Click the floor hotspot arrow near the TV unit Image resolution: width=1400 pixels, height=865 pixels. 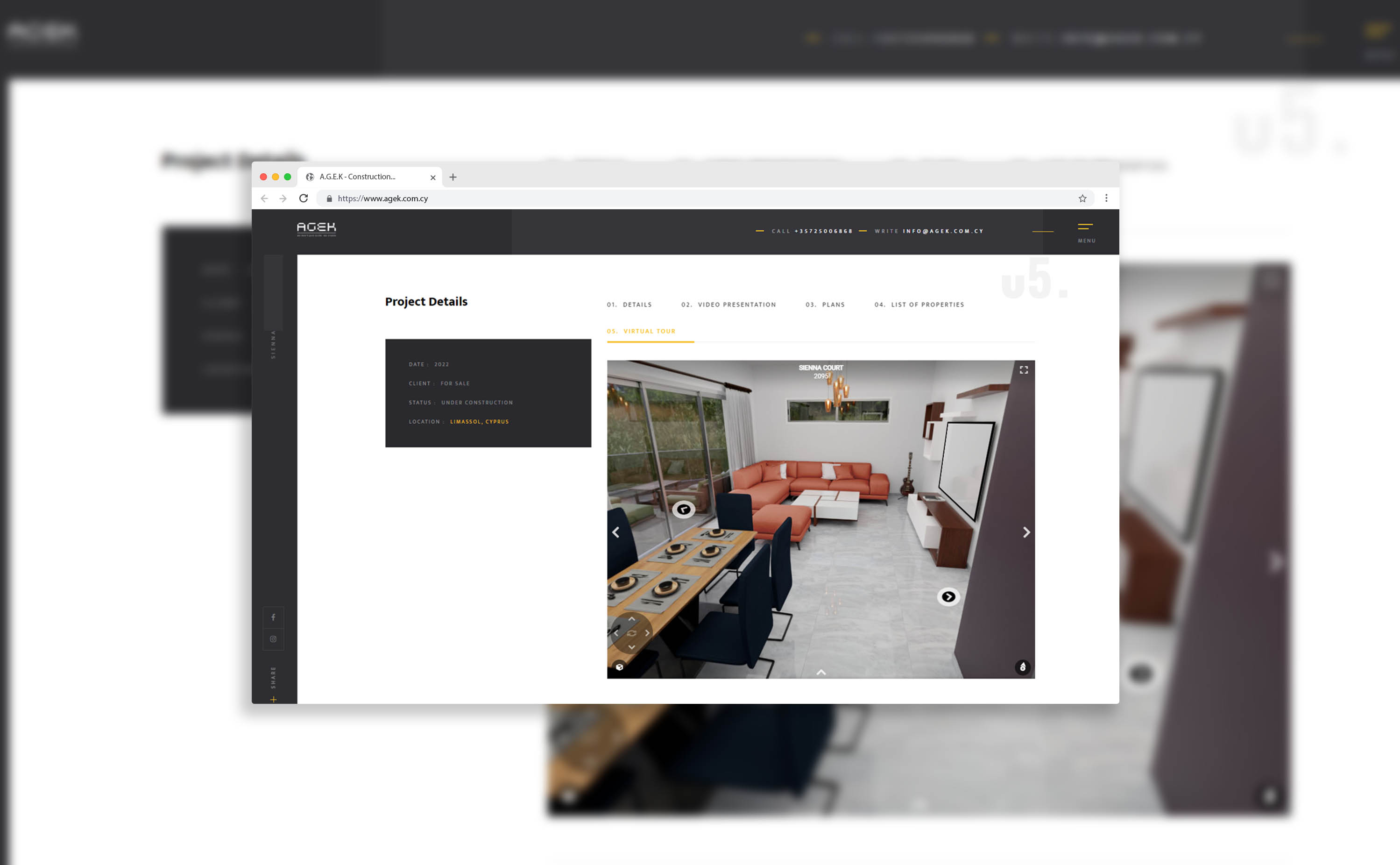click(x=948, y=597)
